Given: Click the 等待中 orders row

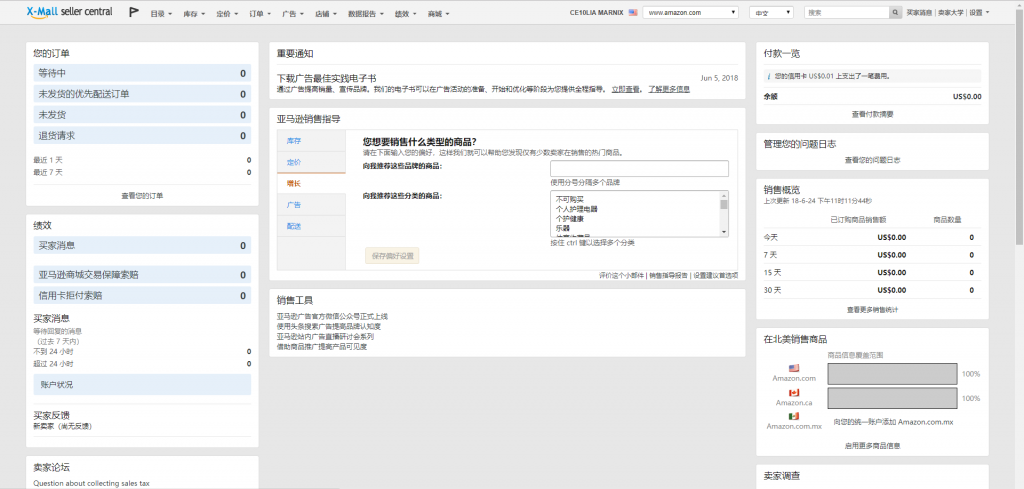Looking at the screenshot, I should (x=142, y=74).
